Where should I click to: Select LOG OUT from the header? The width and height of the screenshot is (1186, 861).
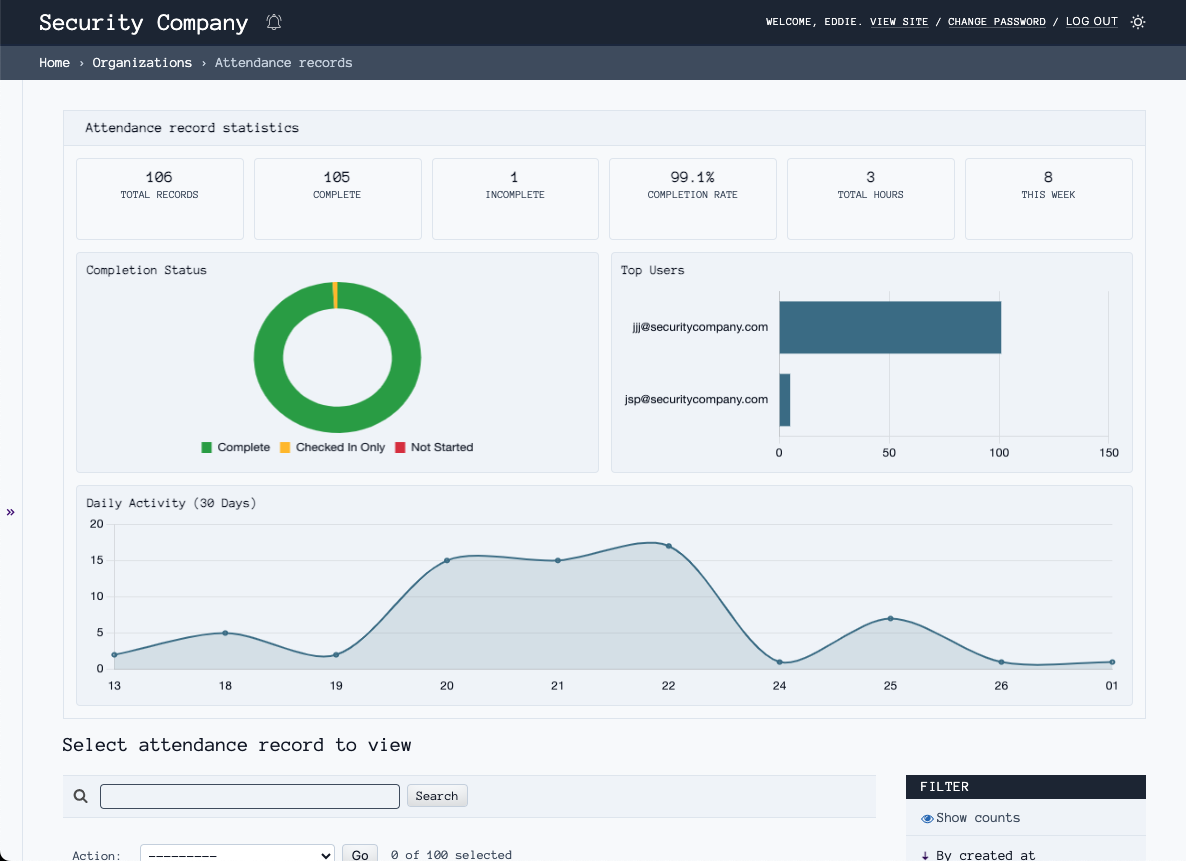pos(1091,21)
